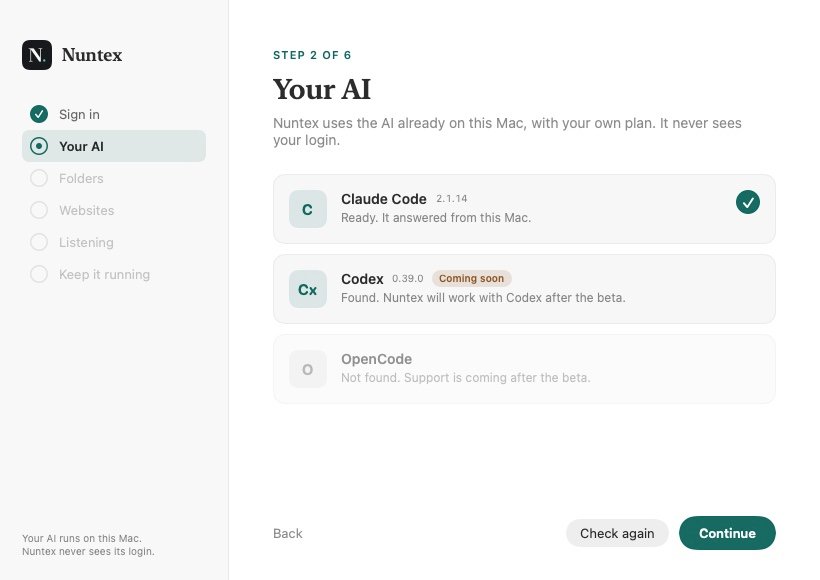Click the Claude Code version 2.1.14
This screenshot has height=580, width=820.
[452, 199]
